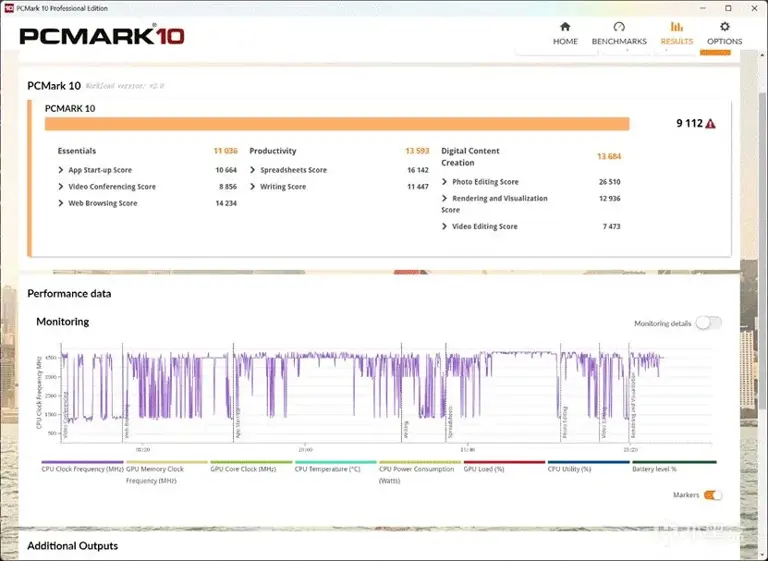Click the PCMark 10 title bar app icon
Screen dimensions: 768x561
pos(9,8)
